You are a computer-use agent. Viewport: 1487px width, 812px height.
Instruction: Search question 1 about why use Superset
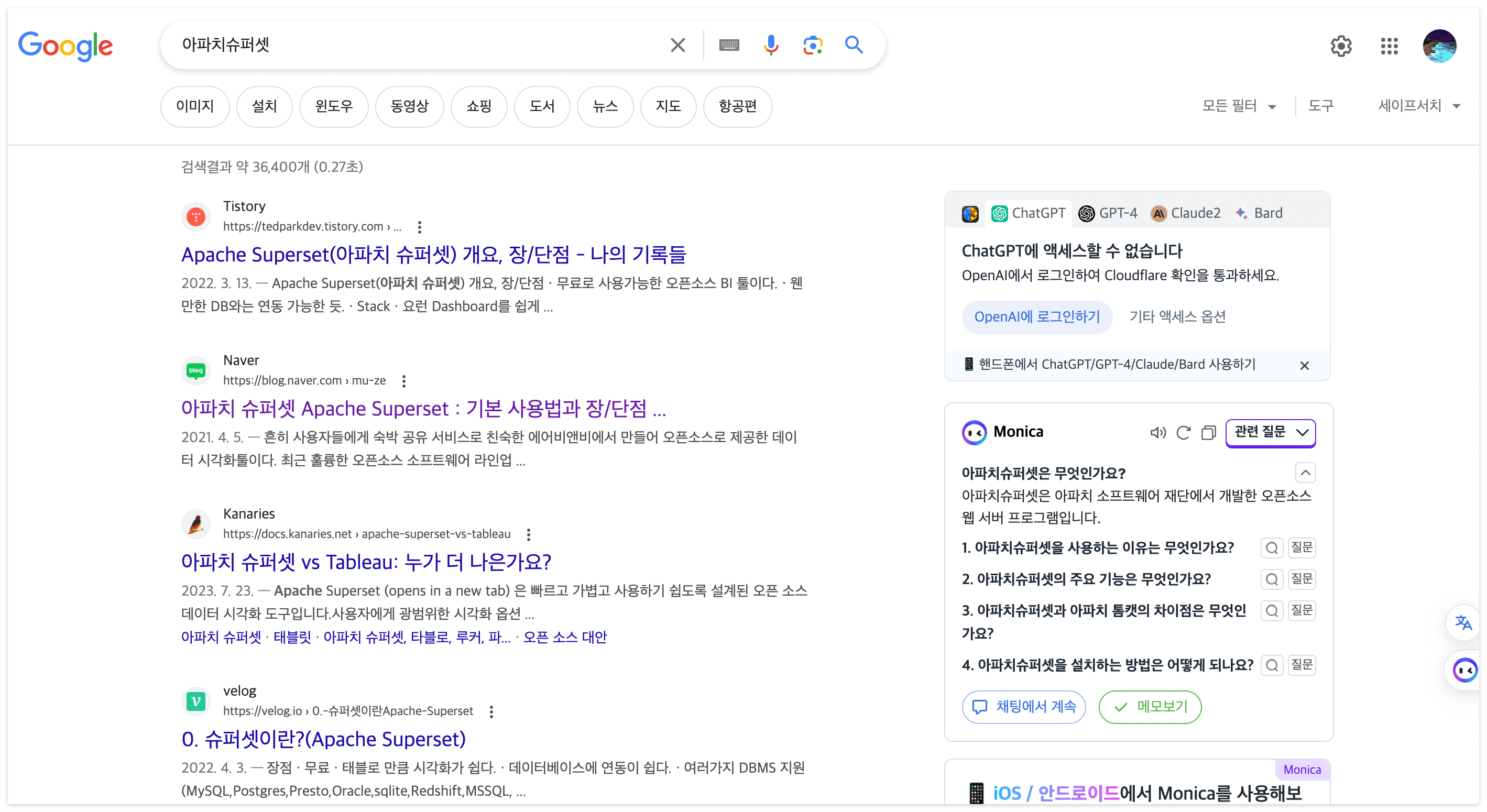(x=1271, y=547)
